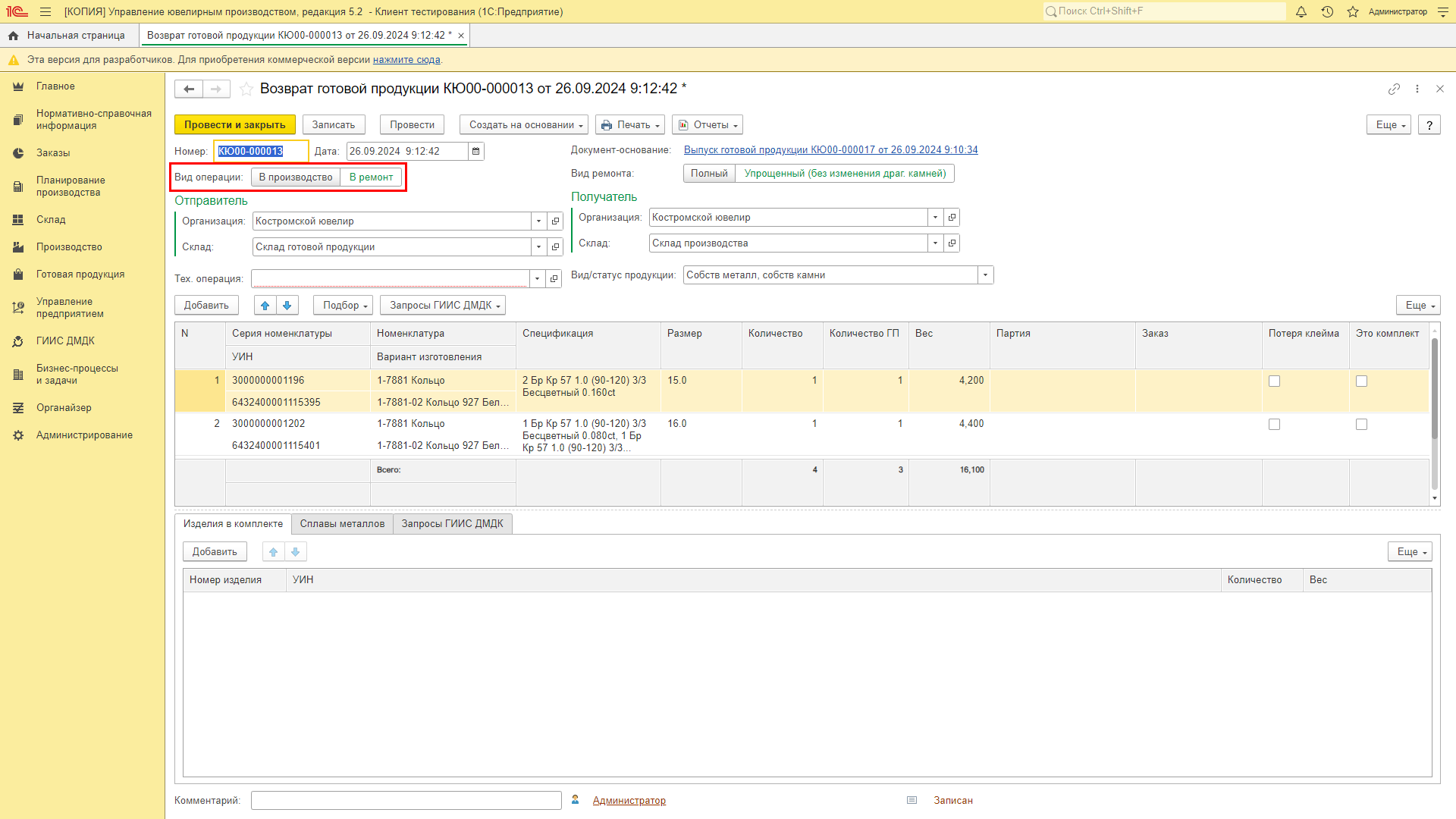Screen dimensions: 1456x819
Task: Expand recipient organization dropdown
Action: pyautogui.click(x=936, y=218)
